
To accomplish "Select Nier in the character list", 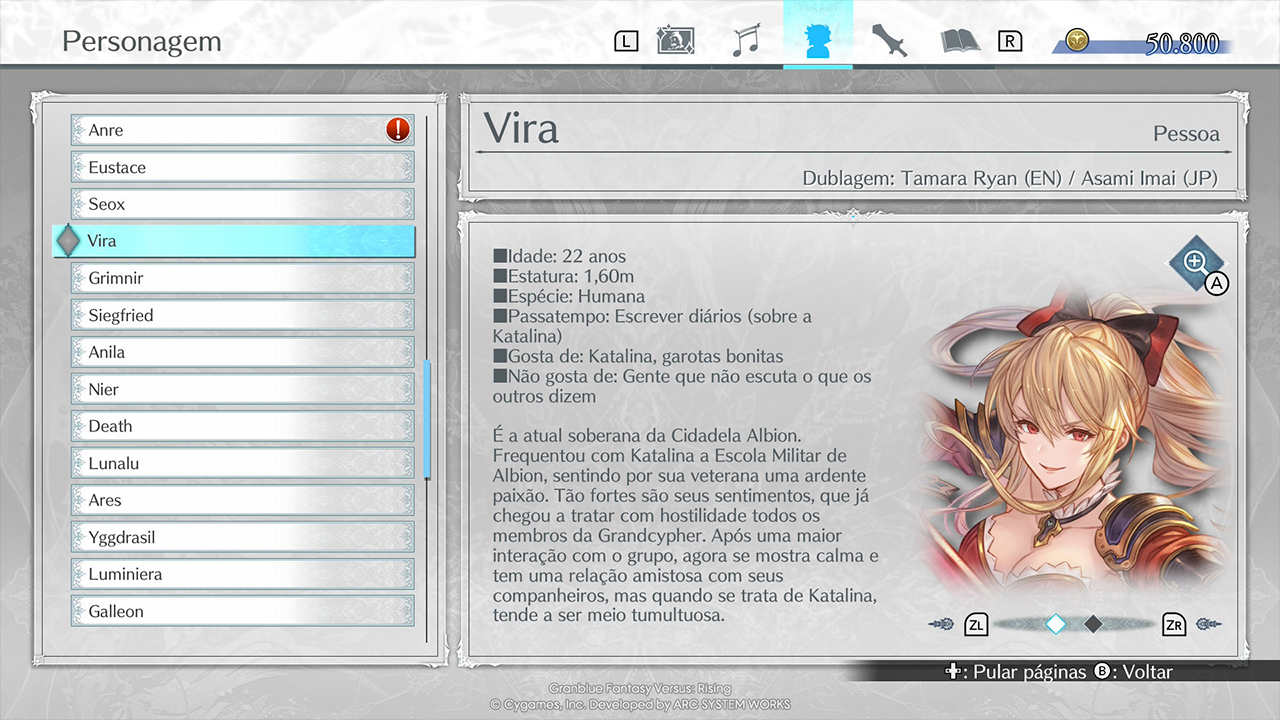I will 242,389.
